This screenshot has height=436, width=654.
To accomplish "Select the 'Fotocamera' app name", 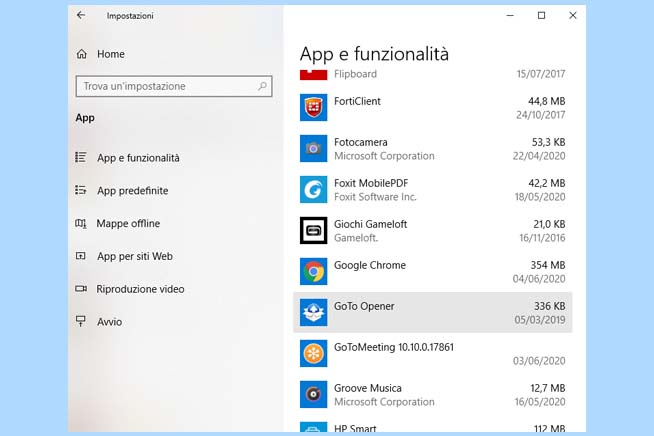I will click(x=361, y=142).
